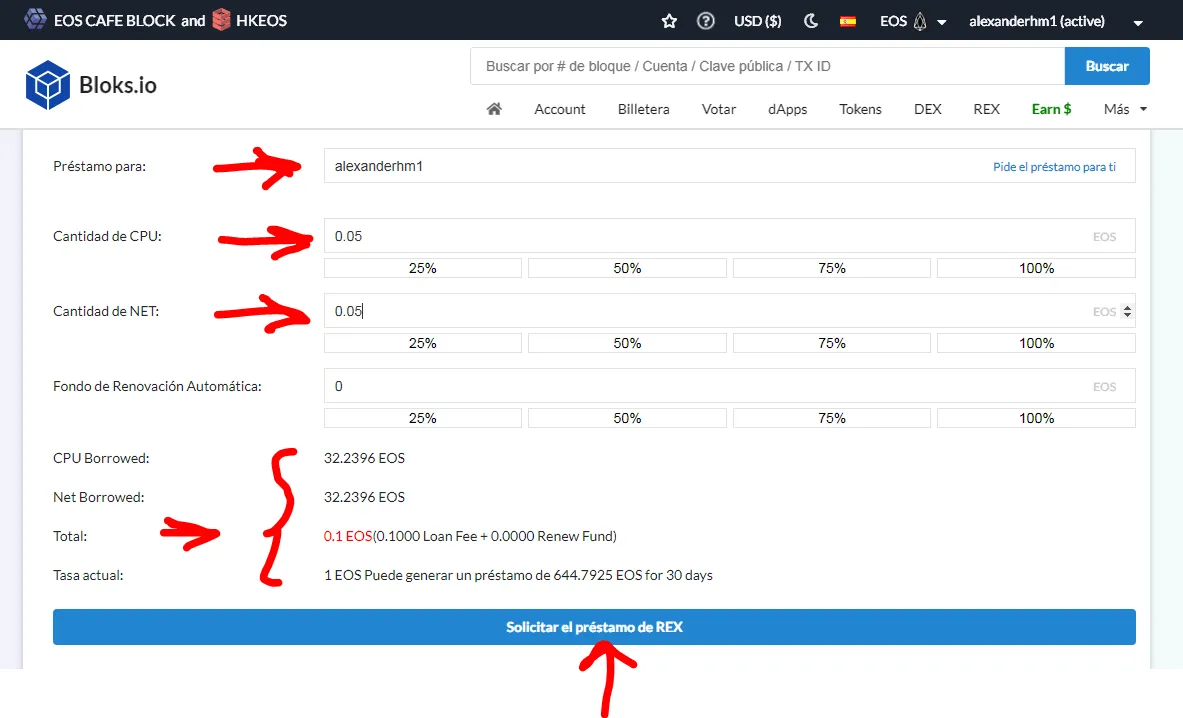Set renewal fund to 25%
This screenshot has width=1183, height=718.
(x=422, y=419)
